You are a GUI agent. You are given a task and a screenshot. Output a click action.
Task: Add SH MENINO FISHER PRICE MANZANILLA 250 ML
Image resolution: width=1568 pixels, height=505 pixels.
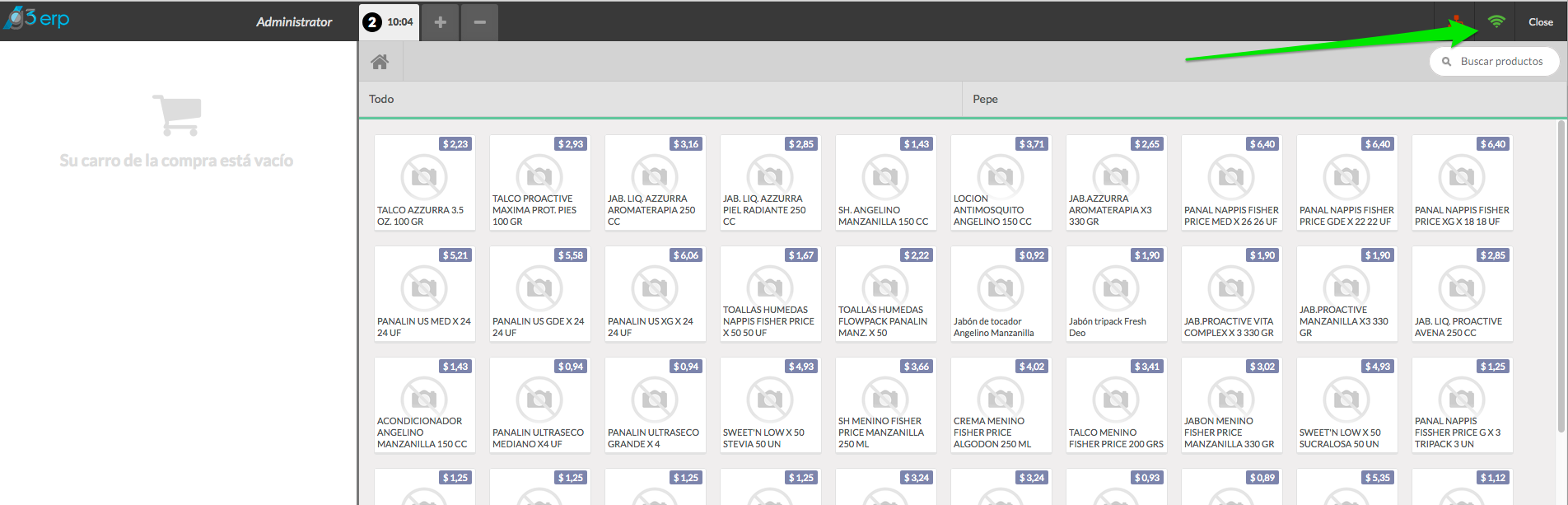(x=885, y=405)
